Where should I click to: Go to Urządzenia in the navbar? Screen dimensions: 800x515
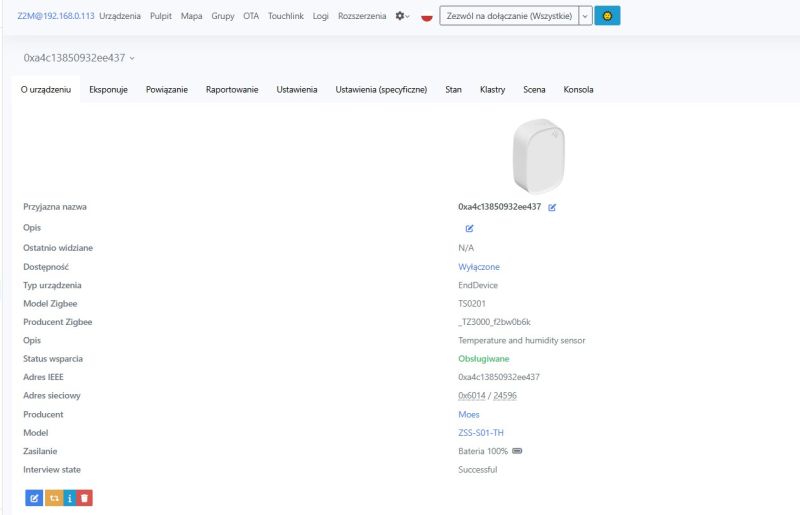120,16
